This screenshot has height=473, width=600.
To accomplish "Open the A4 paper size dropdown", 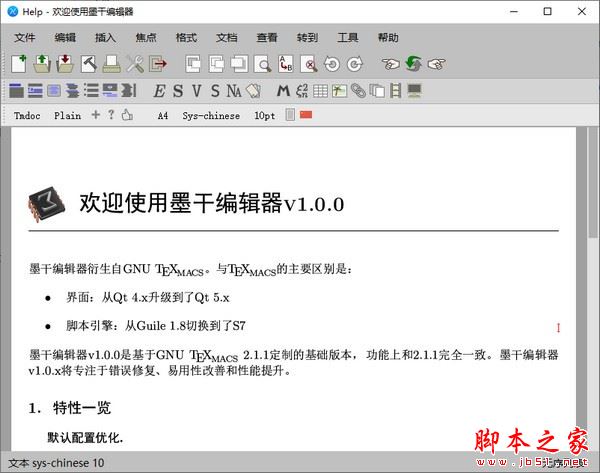I will (x=163, y=116).
